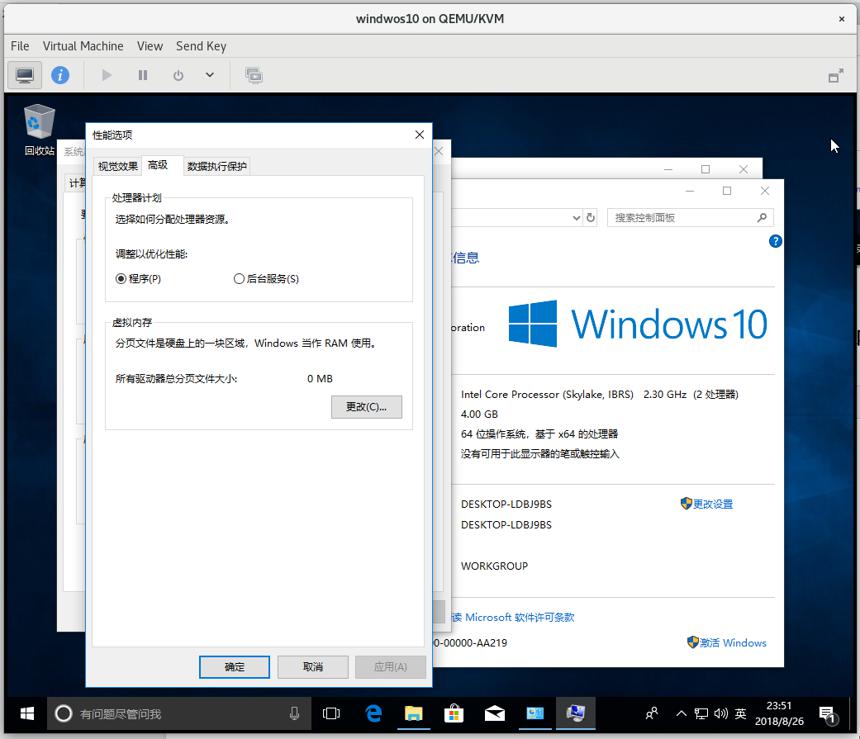This screenshot has height=739, width=860.
Task: Switch to the 数据执行保护 tab
Action: [217, 166]
